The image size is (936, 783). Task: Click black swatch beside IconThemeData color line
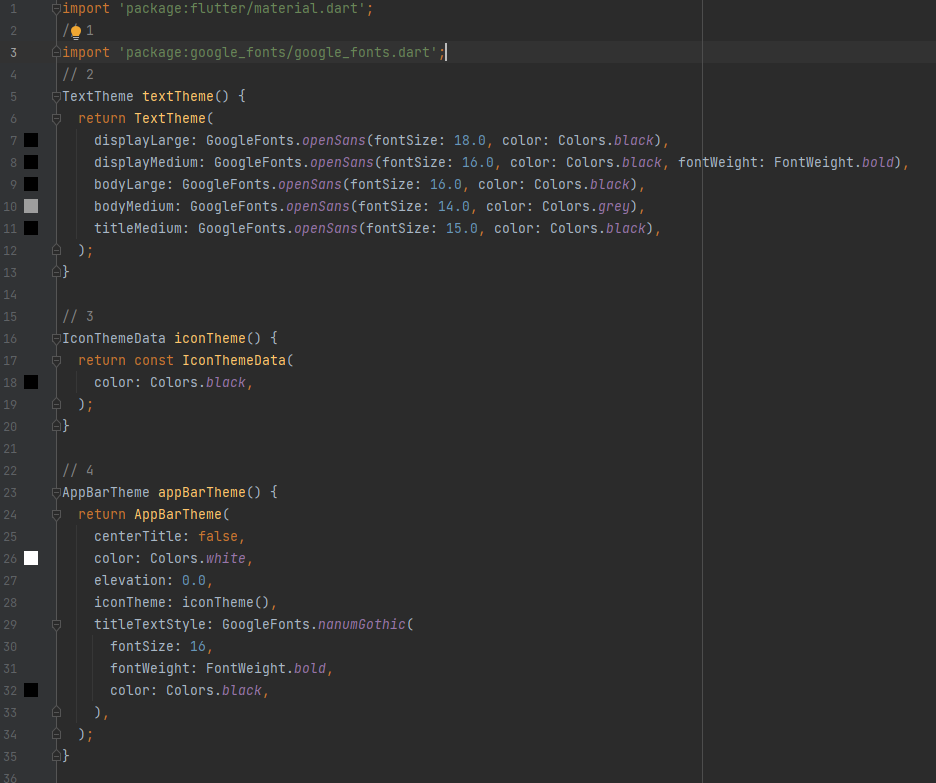click(31, 382)
